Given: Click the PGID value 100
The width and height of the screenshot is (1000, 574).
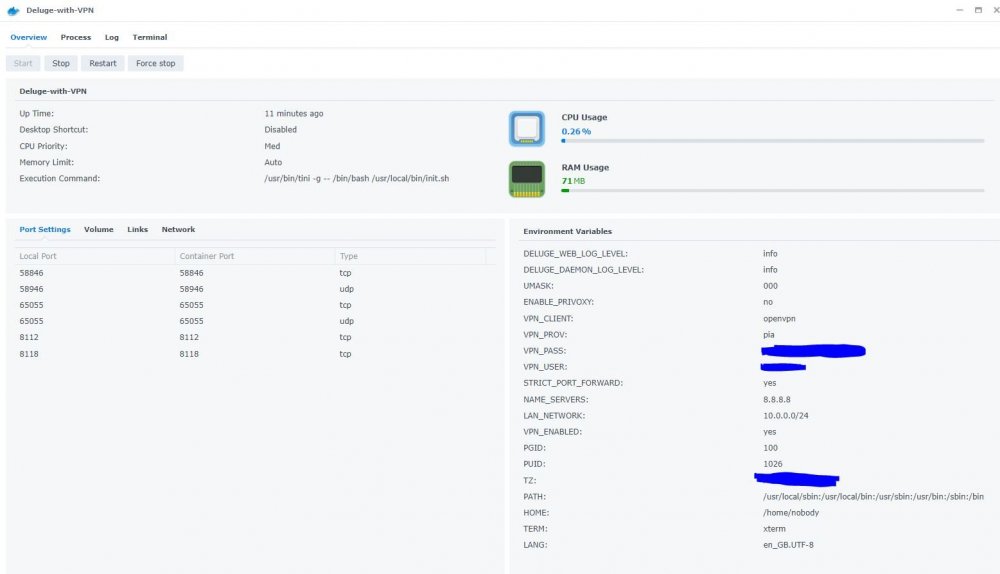Looking at the screenshot, I should pyautogui.click(x=770, y=448).
